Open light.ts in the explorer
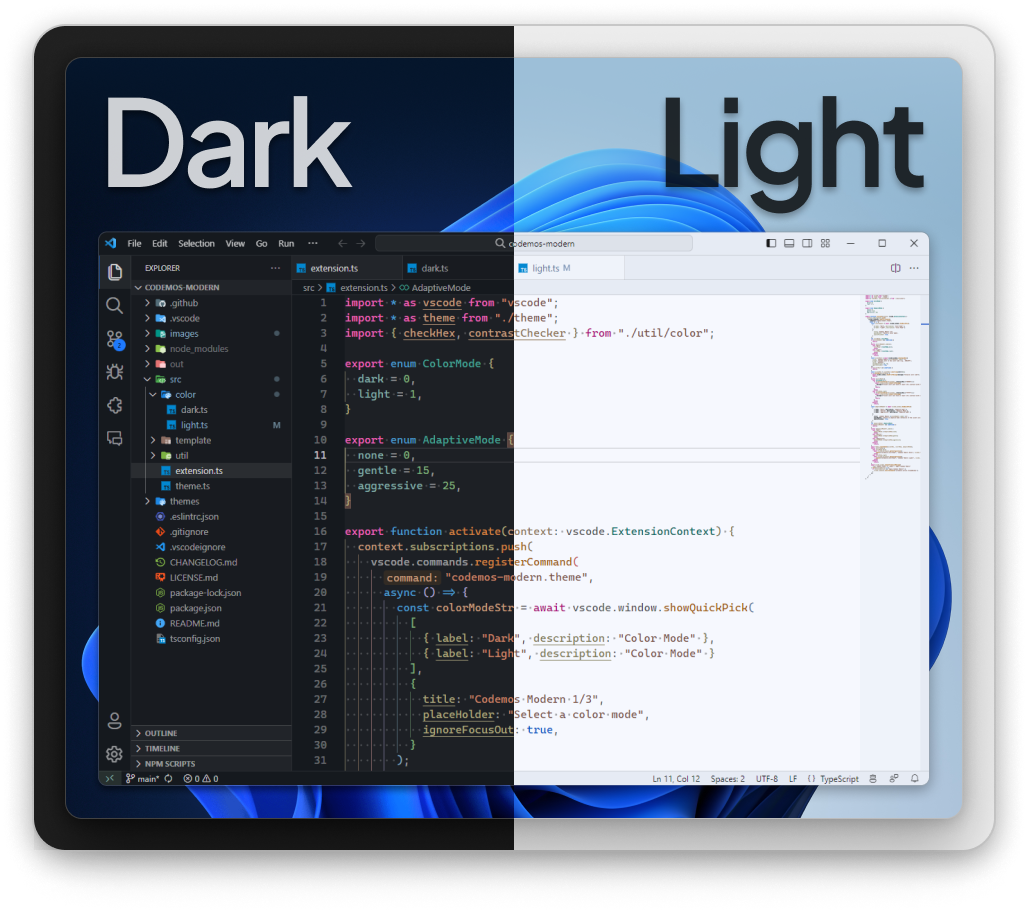The height and width of the screenshot is (915, 1028). 211,425
